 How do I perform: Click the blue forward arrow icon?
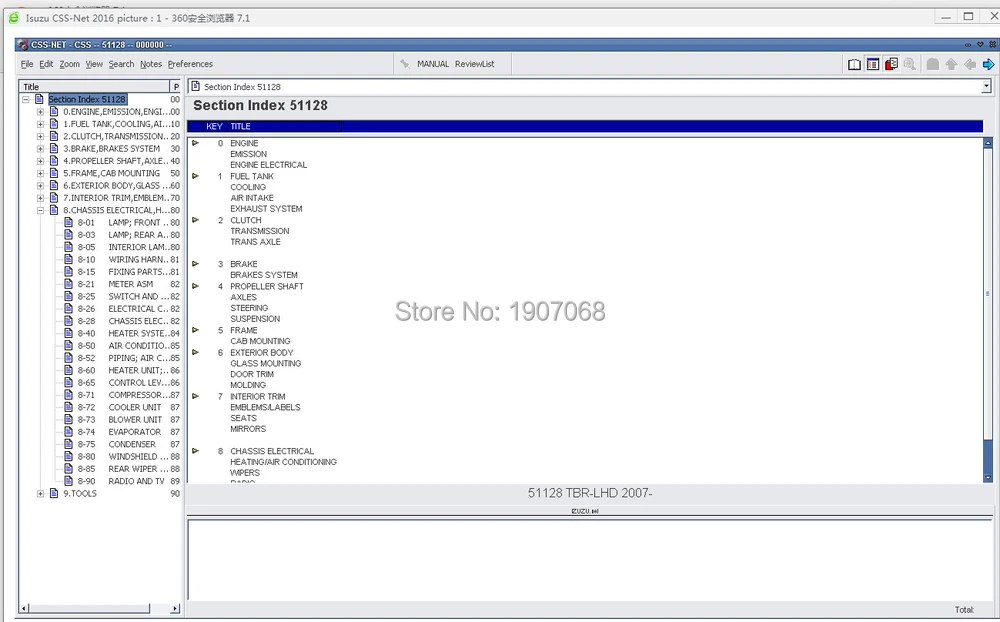point(988,64)
